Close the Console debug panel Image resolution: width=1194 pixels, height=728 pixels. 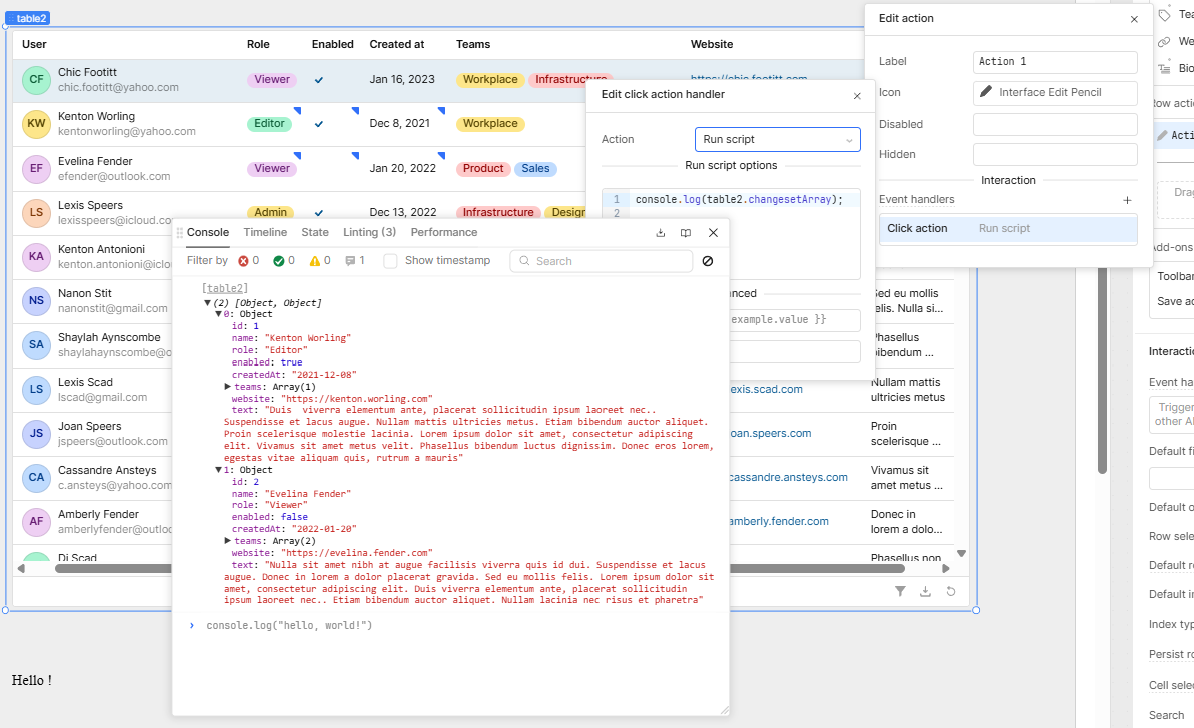(713, 233)
